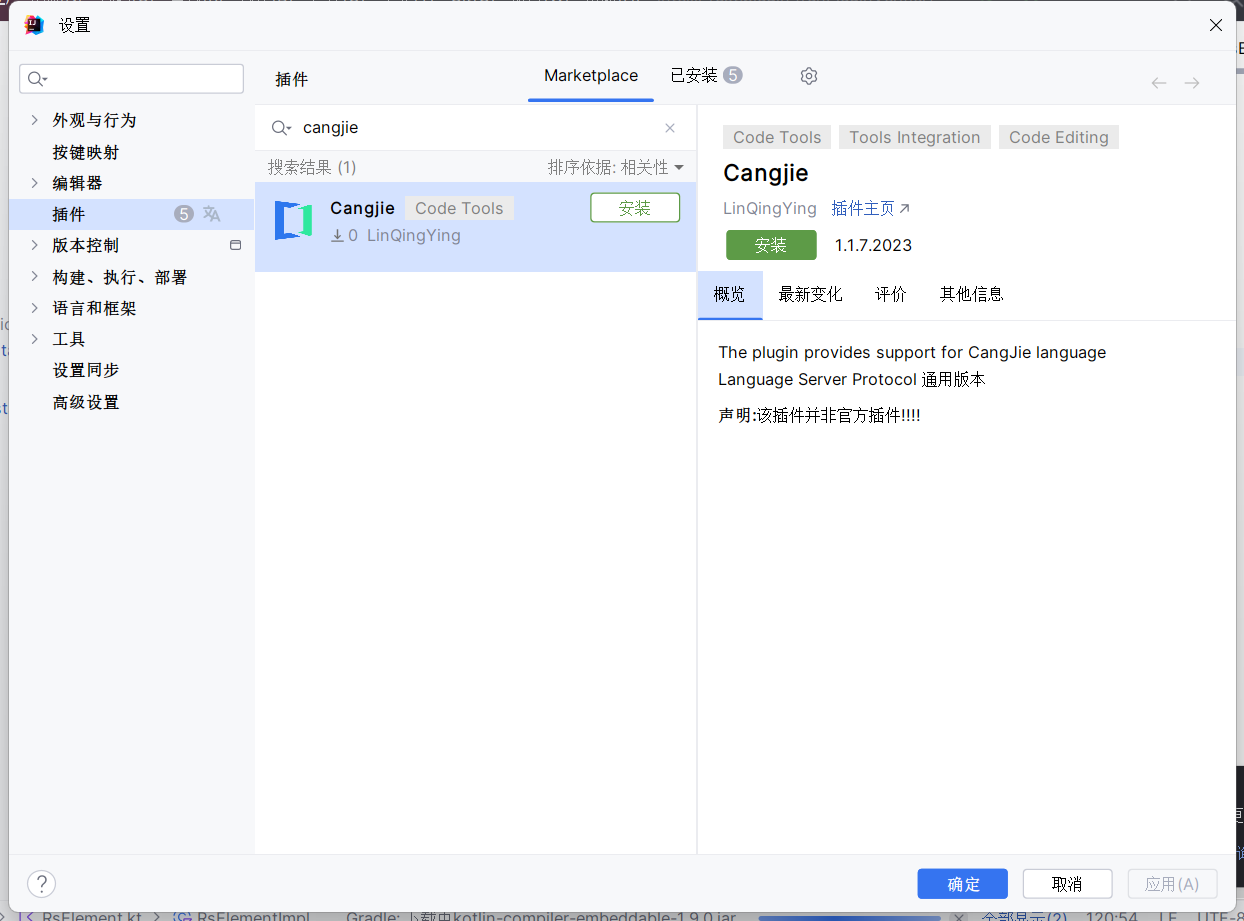Clear the cangjie search text
1244x921 pixels.
pyautogui.click(x=670, y=128)
